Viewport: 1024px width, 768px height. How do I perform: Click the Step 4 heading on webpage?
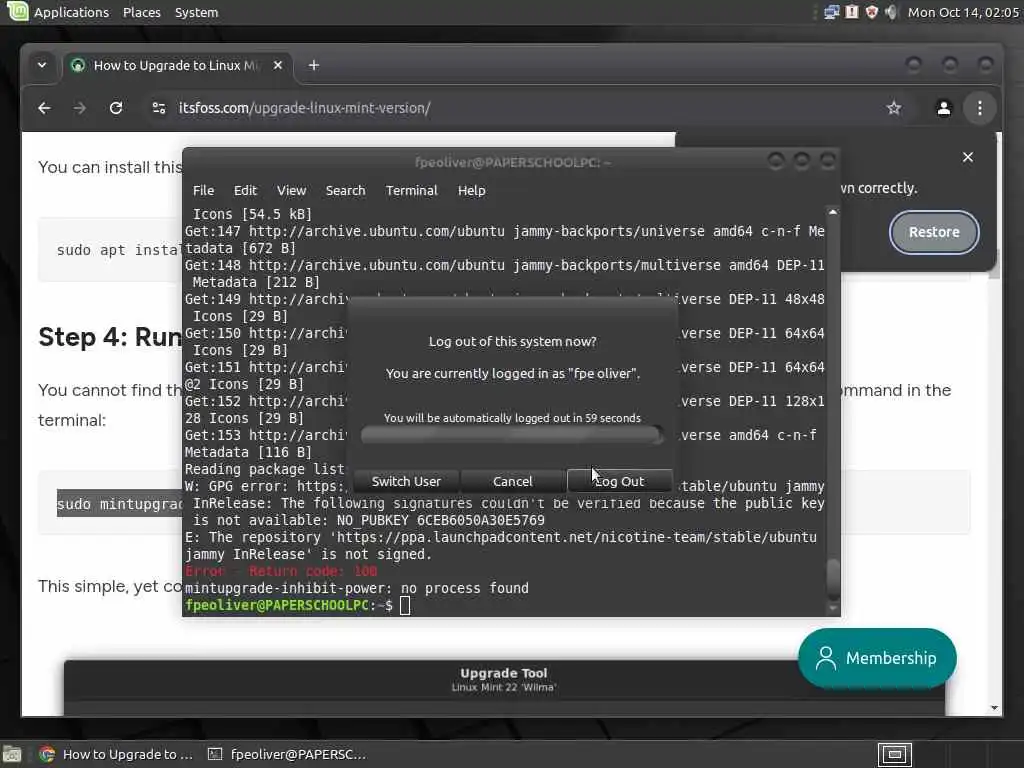click(x=110, y=337)
